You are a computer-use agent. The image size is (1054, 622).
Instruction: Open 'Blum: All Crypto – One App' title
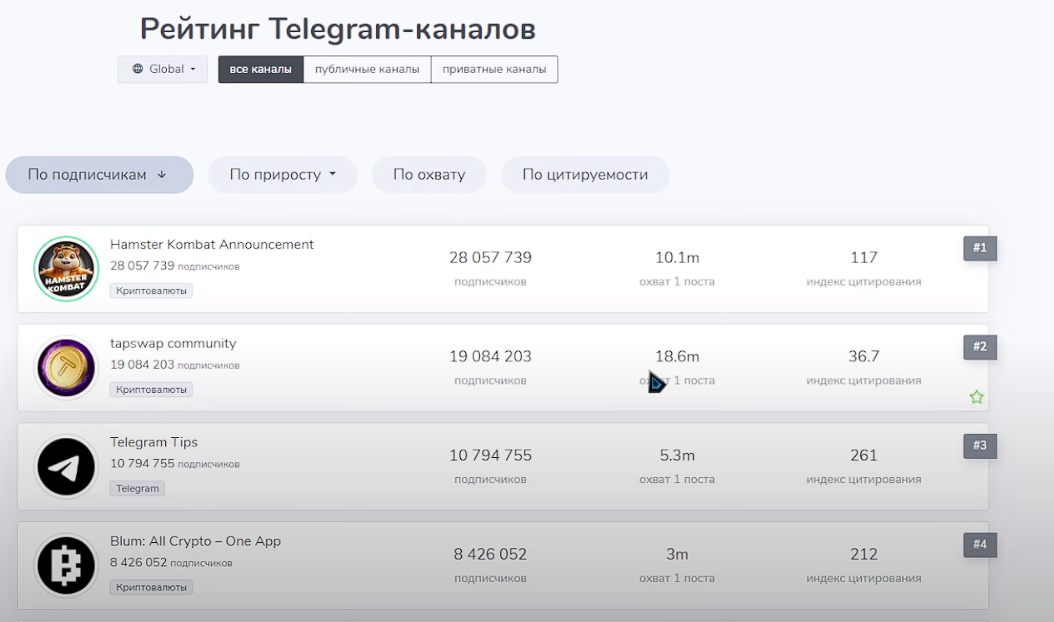tap(196, 541)
